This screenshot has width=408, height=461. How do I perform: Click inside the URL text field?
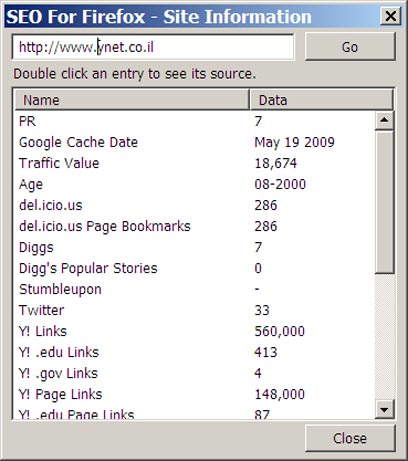153,47
